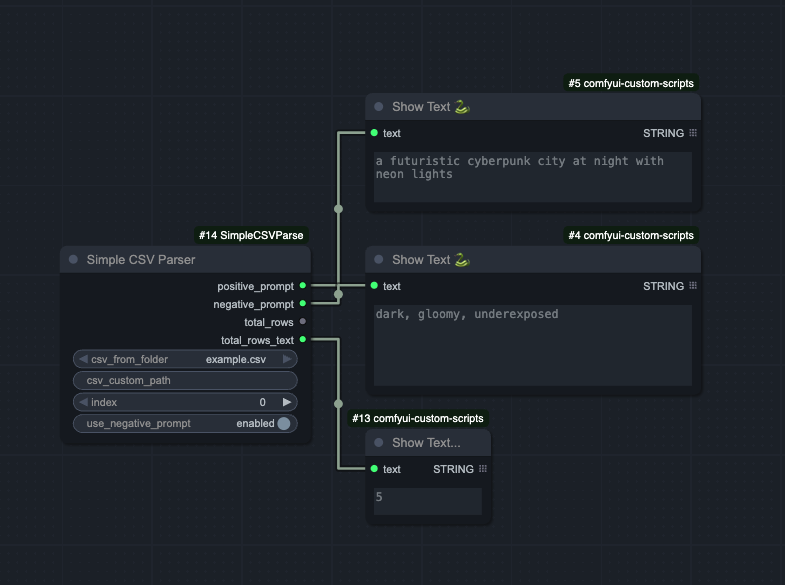This screenshot has width=785, height=585.
Task: Collapse the Show Text node #4 dot
Action: [x=378, y=259]
